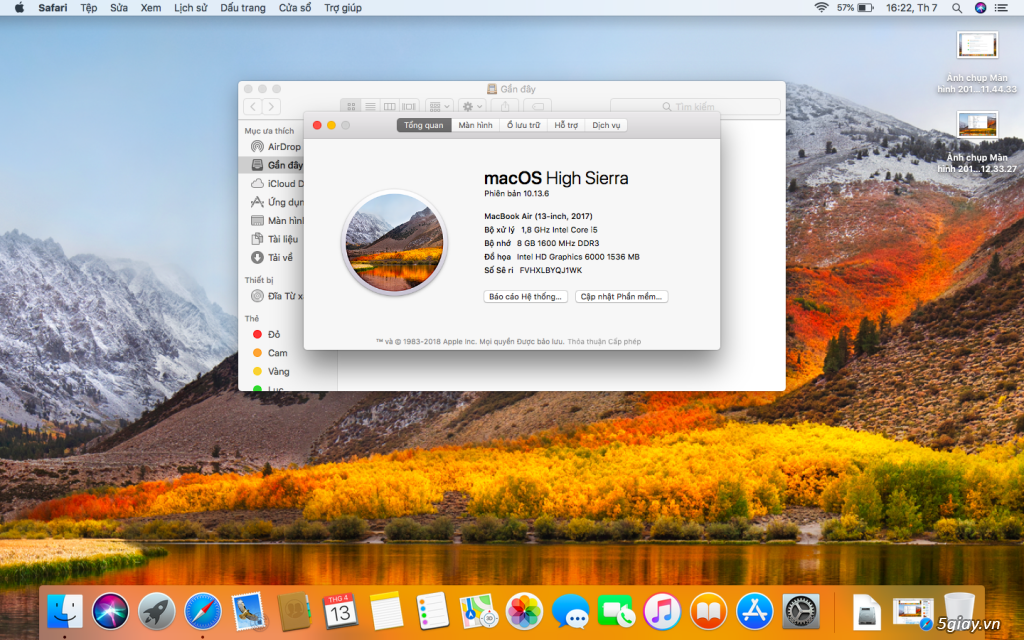The height and width of the screenshot is (640, 1024).
Task: Switch to the Tổng quan tab
Action: pyautogui.click(x=424, y=125)
